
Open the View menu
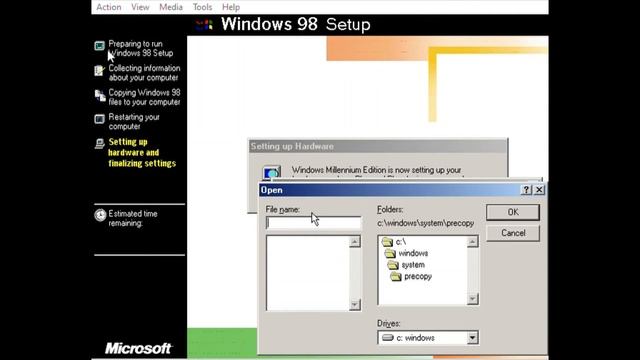(140, 7)
